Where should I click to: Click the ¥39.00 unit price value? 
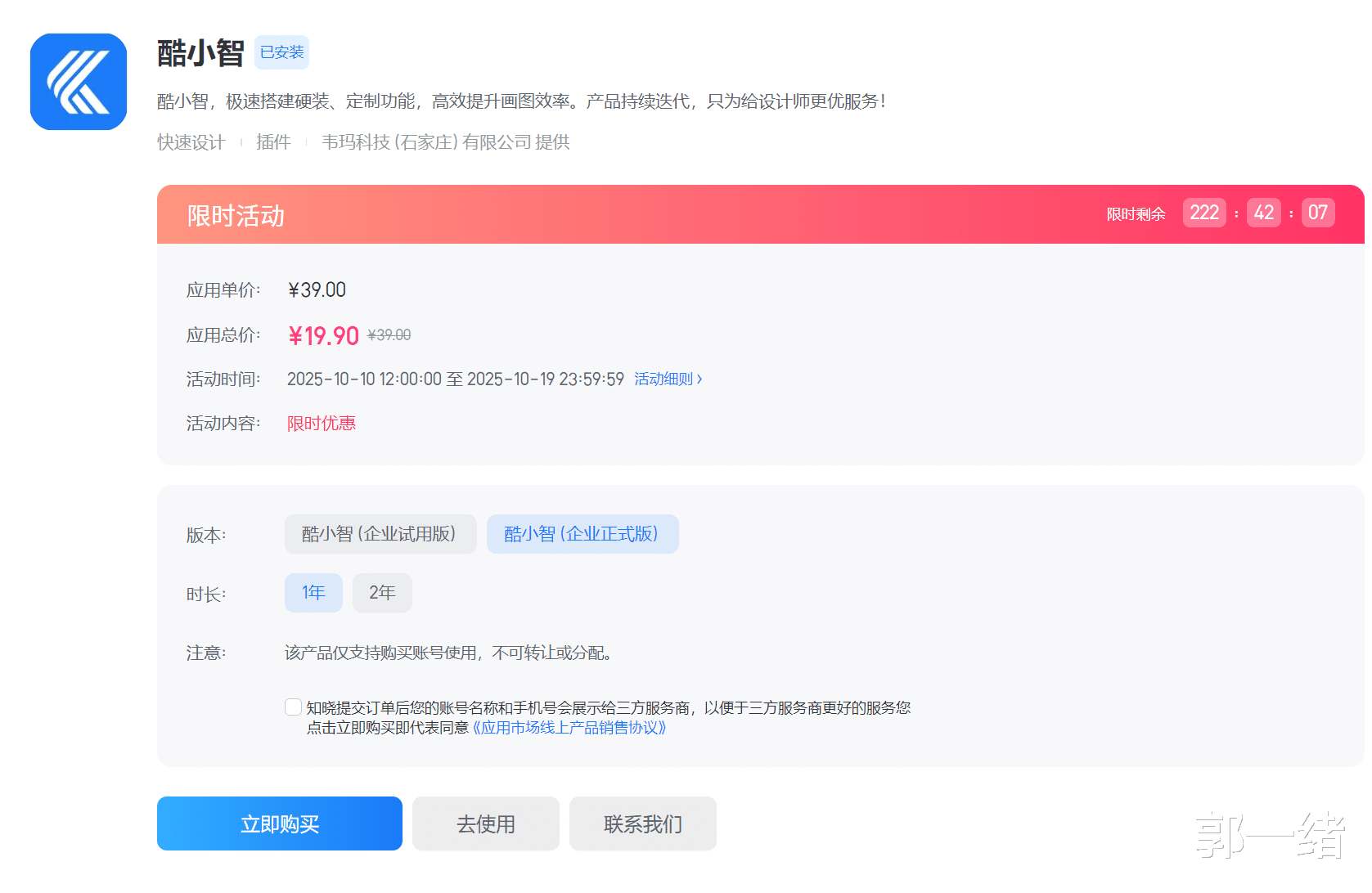point(317,290)
